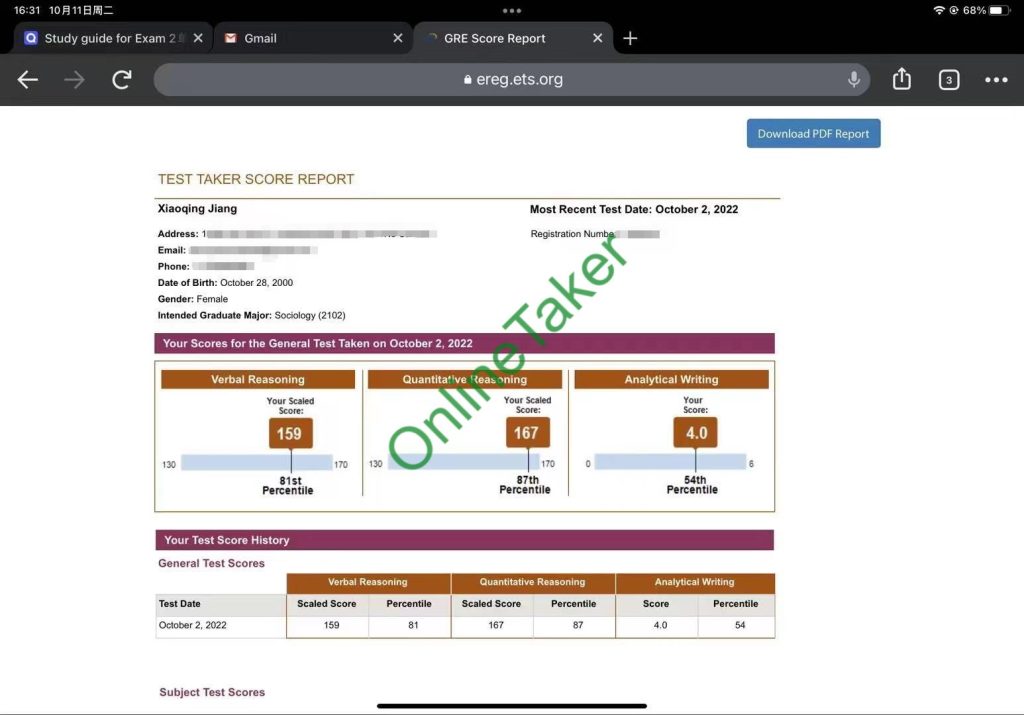The height and width of the screenshot is (715, 1024).
Task: Close the GRE Score Report tab
Action: pos(598,39)
